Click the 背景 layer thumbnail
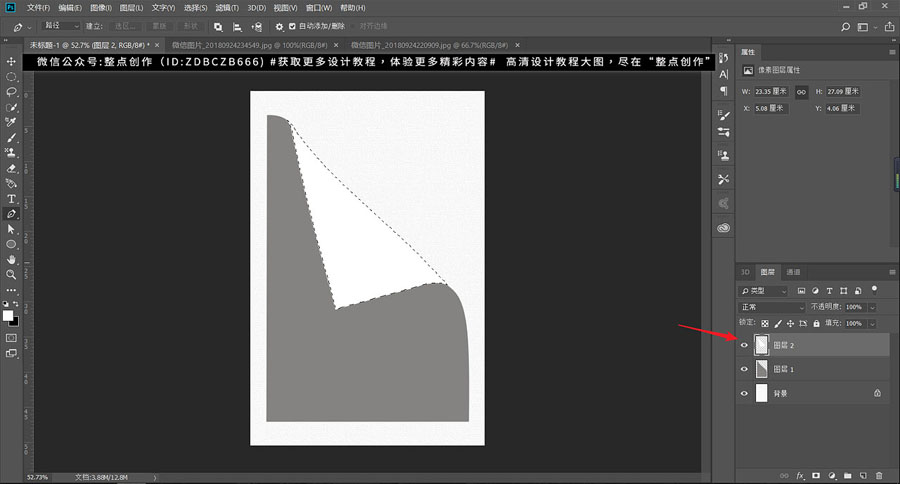900x484 pixels. pyautogui.click(x=761, y=393)
